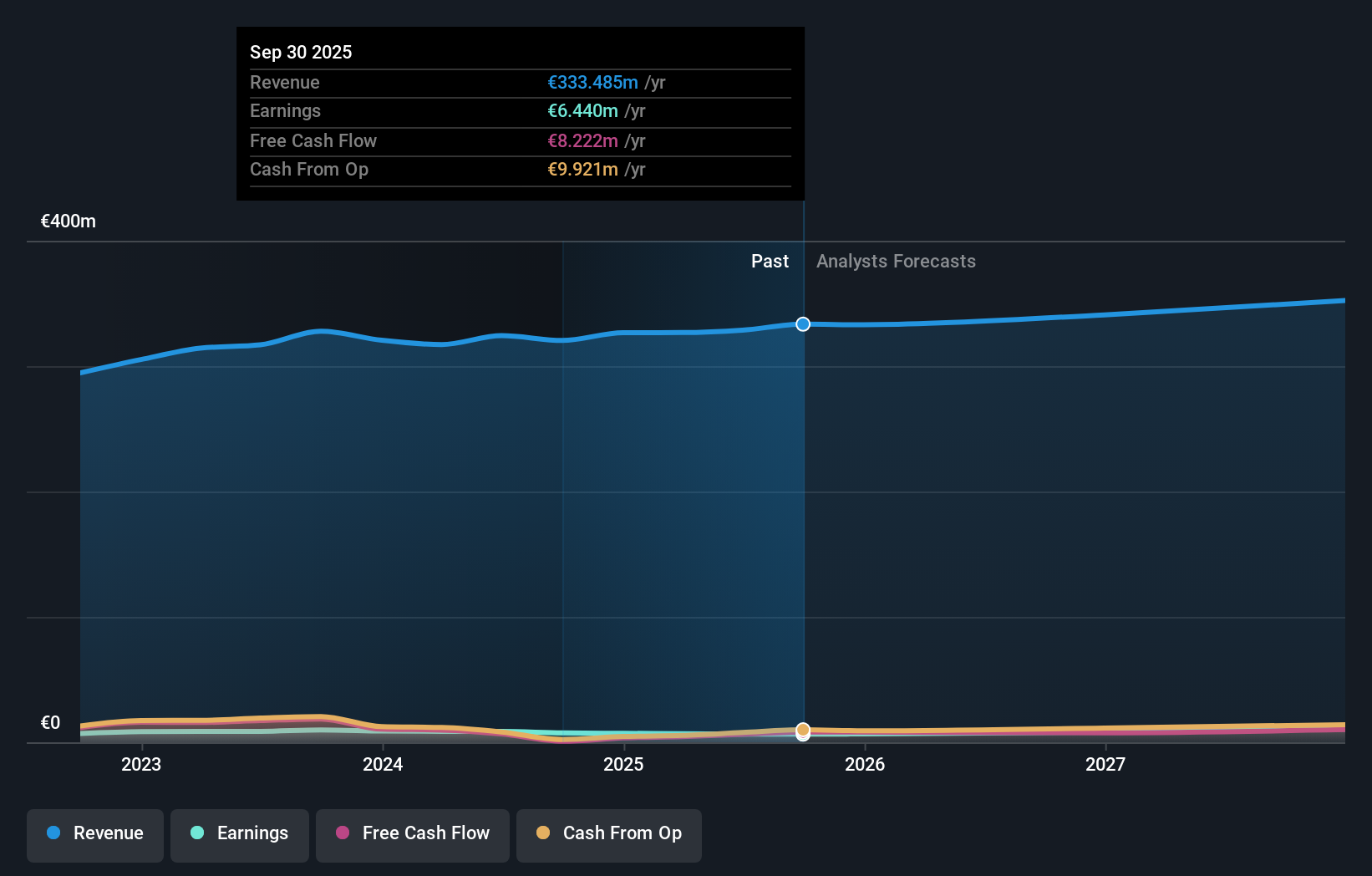Toggle the Revenue series visibility

point(94,833)
